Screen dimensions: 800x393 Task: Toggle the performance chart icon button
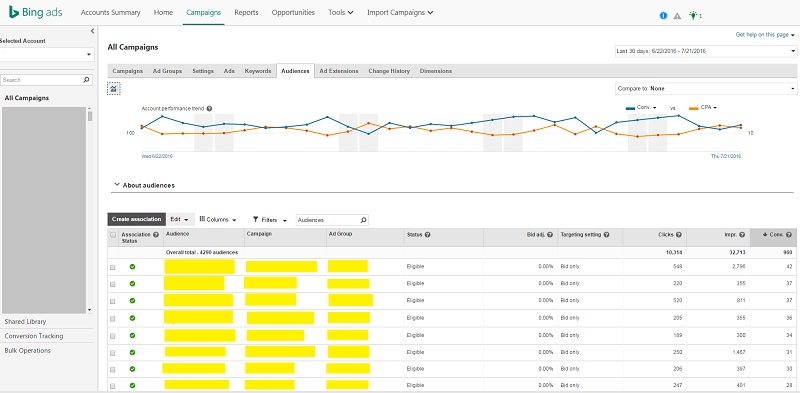113,89
